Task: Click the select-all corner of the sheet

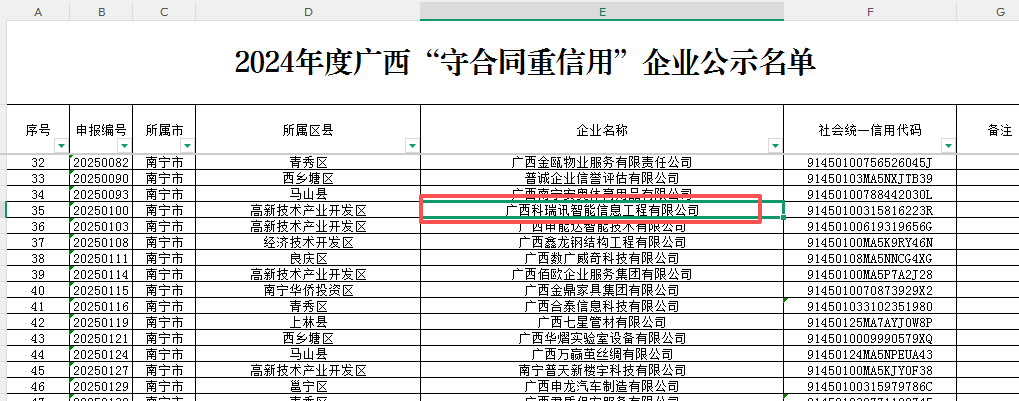Action: 4,11
